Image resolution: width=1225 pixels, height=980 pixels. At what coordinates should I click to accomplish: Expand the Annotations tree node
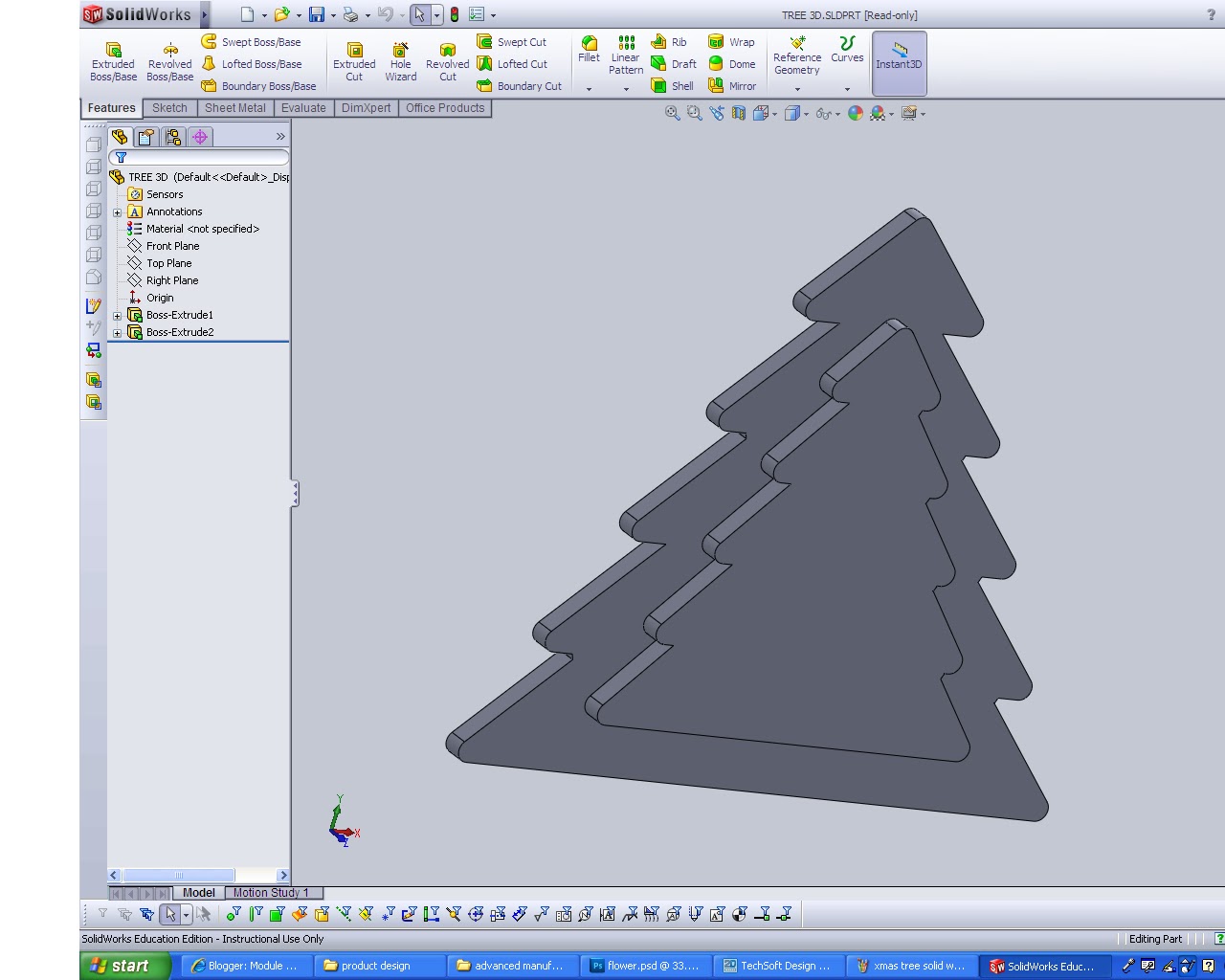pyautogui.click(x=117, y=212)
